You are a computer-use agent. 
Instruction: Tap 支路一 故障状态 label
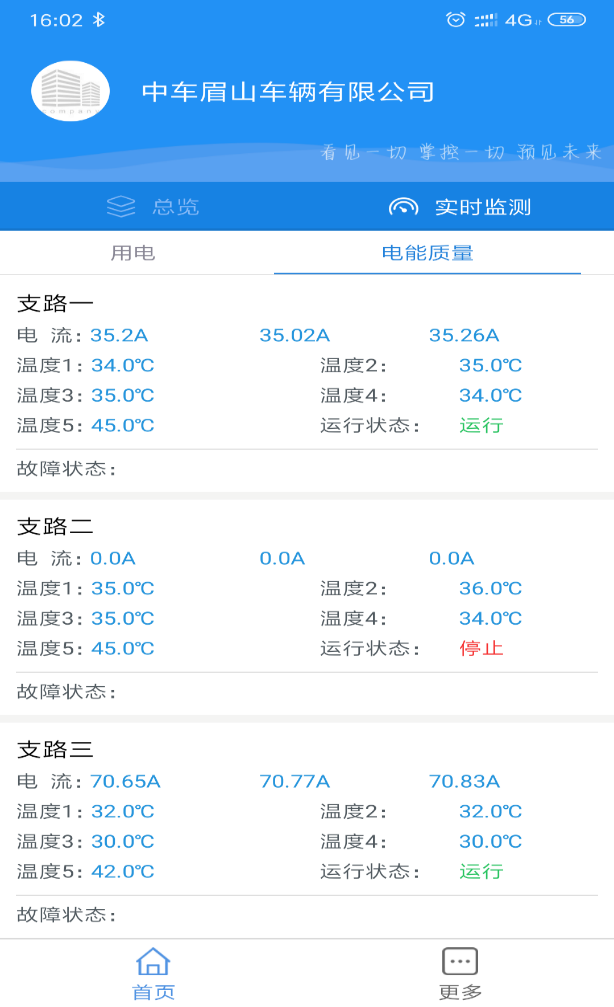click(x=66, y=469)
